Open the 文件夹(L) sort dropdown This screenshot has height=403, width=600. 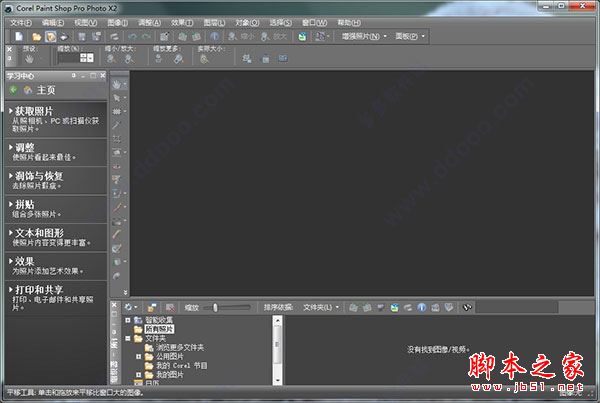321,307
